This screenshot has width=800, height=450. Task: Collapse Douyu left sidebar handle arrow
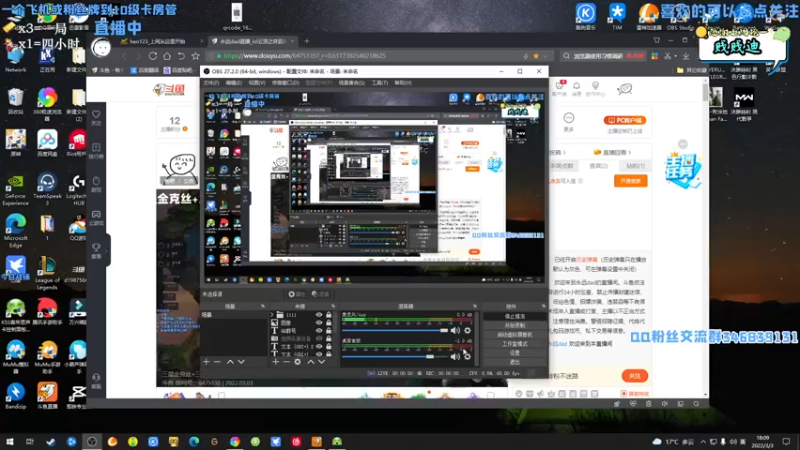click(108, 250)
